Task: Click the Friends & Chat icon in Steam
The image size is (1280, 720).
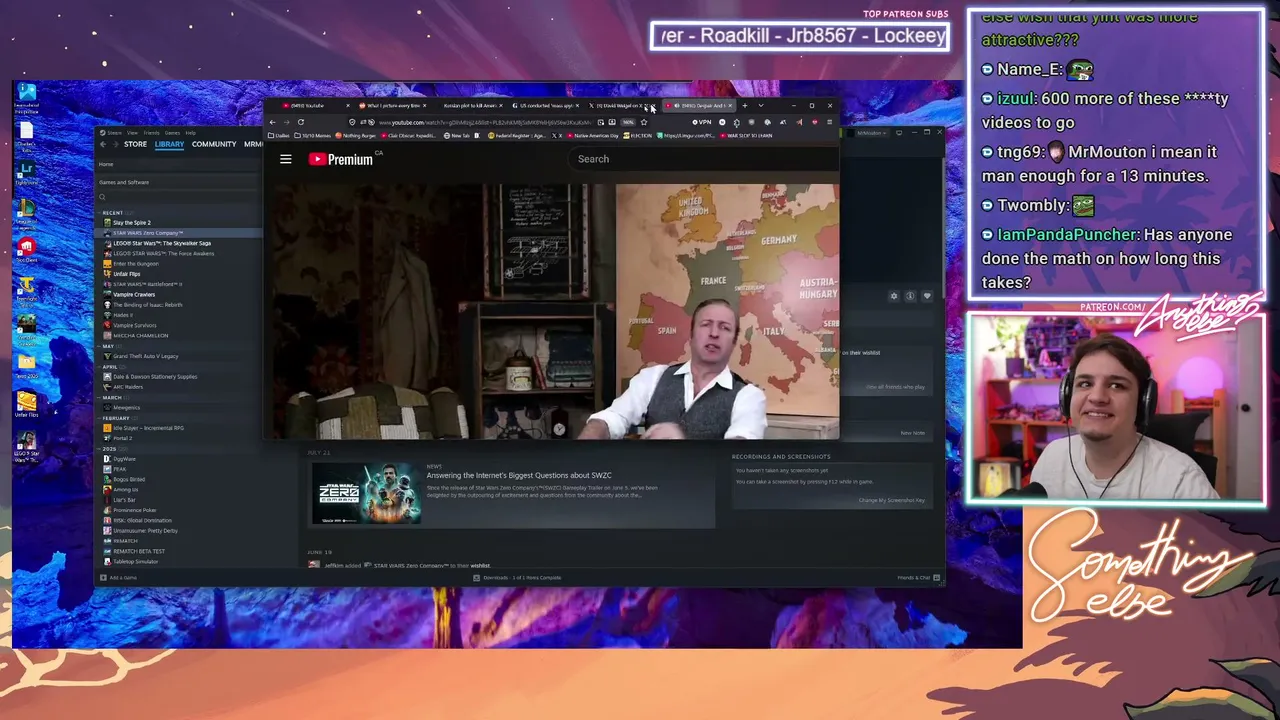Action: point(935,578)
